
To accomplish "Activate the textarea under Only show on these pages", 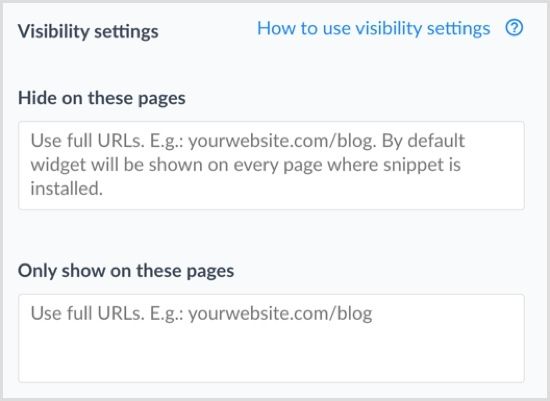I will pyautogui.click(x=271, y=339).
